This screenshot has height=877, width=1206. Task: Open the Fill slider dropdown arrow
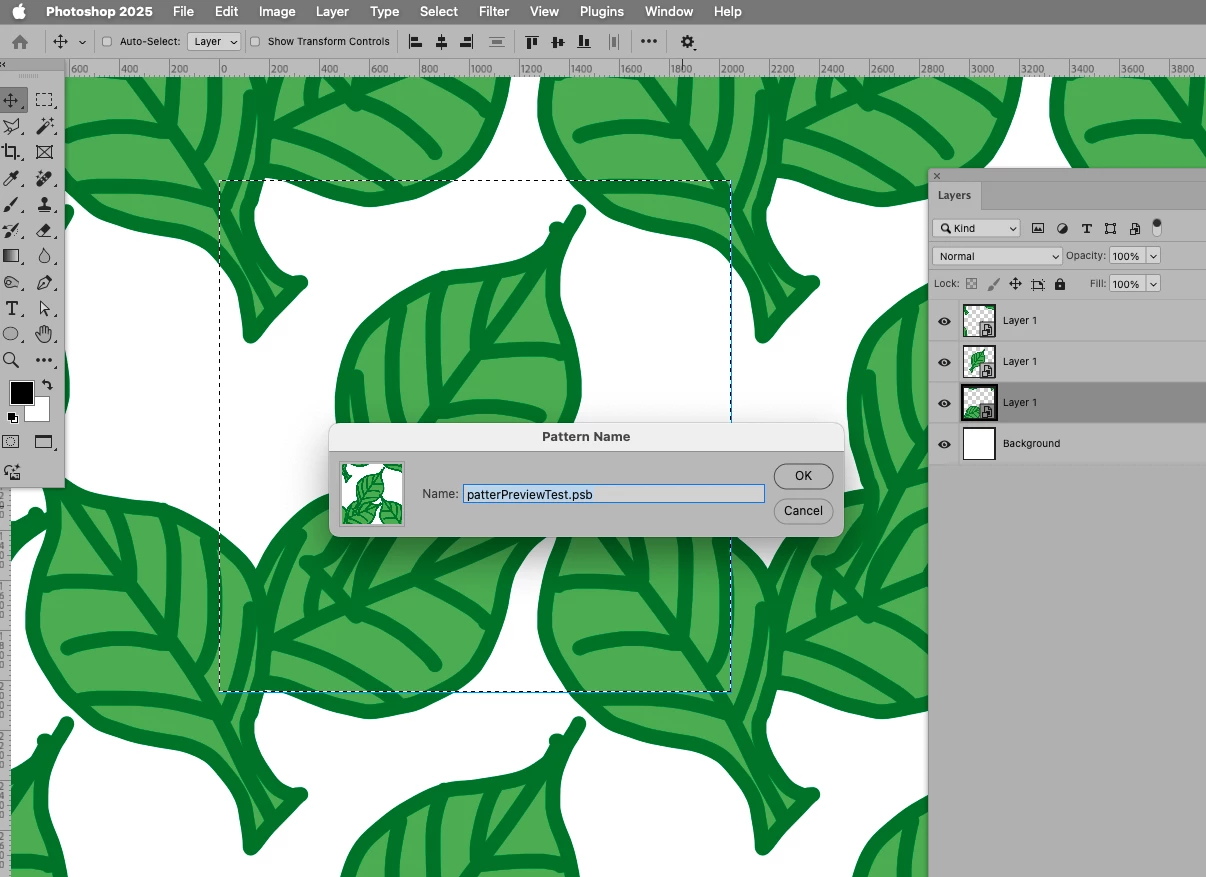click(1153, 284)
